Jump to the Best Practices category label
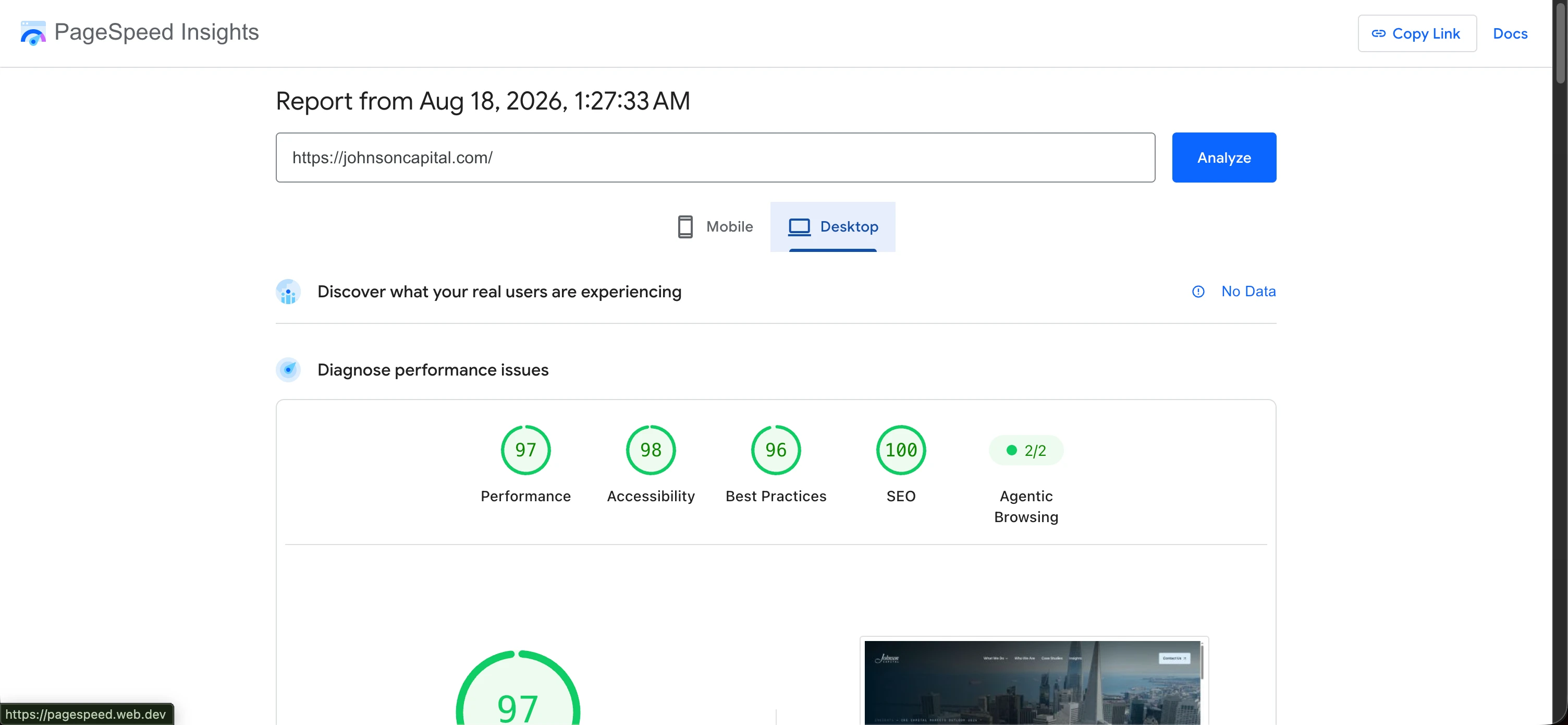 click(x=776, y=497)
